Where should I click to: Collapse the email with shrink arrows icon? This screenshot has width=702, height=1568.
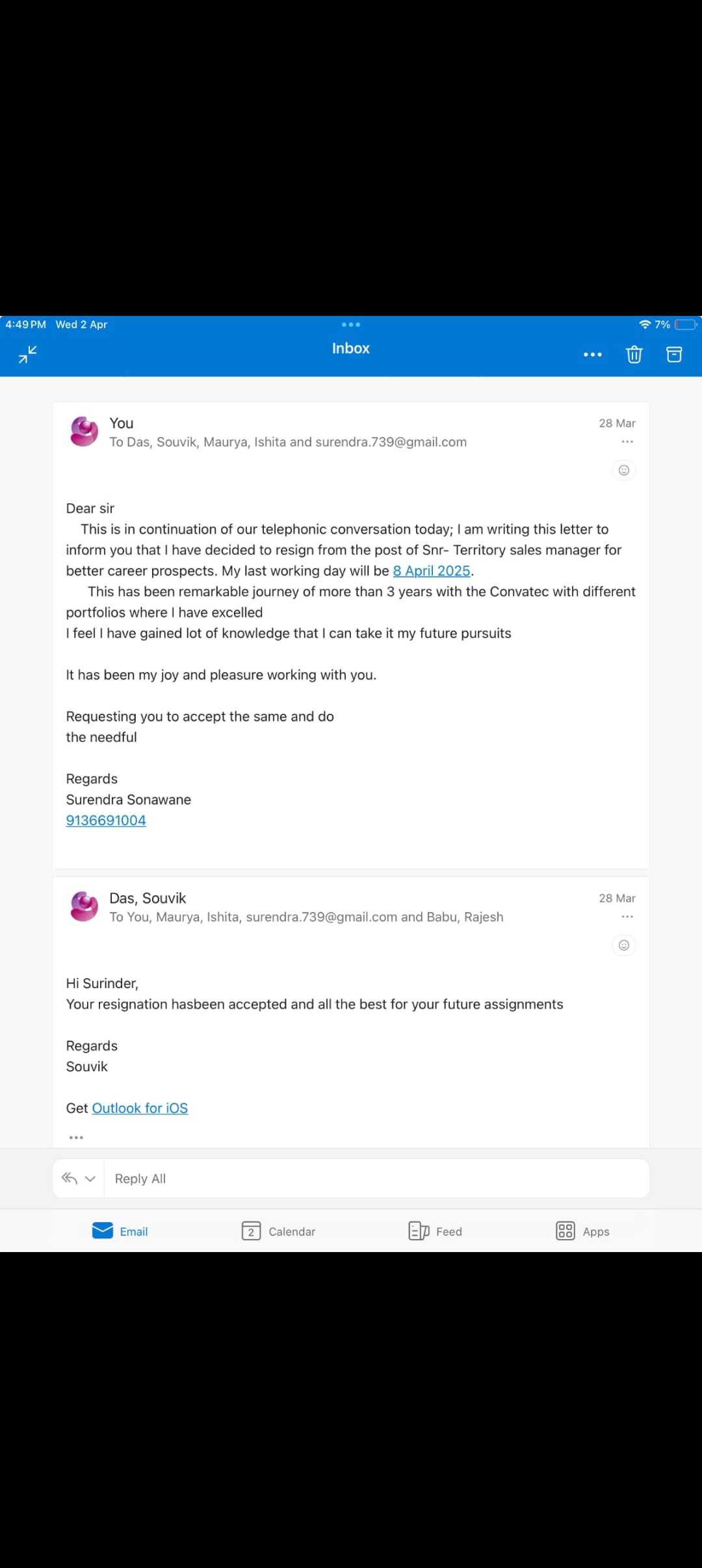click(28, 354)
